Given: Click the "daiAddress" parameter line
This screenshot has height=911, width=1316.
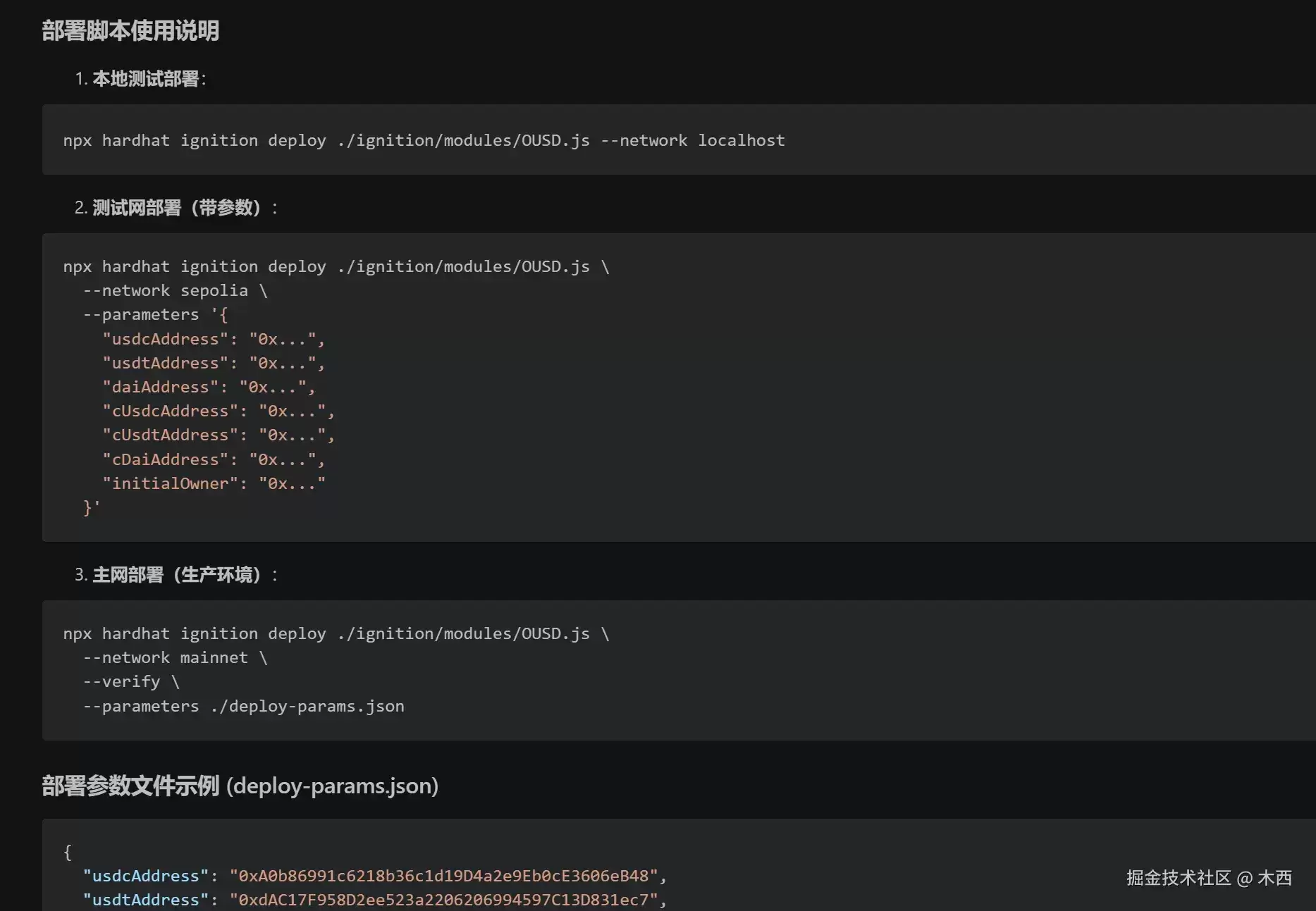Looking at the screenshot, I should (209, 387).
